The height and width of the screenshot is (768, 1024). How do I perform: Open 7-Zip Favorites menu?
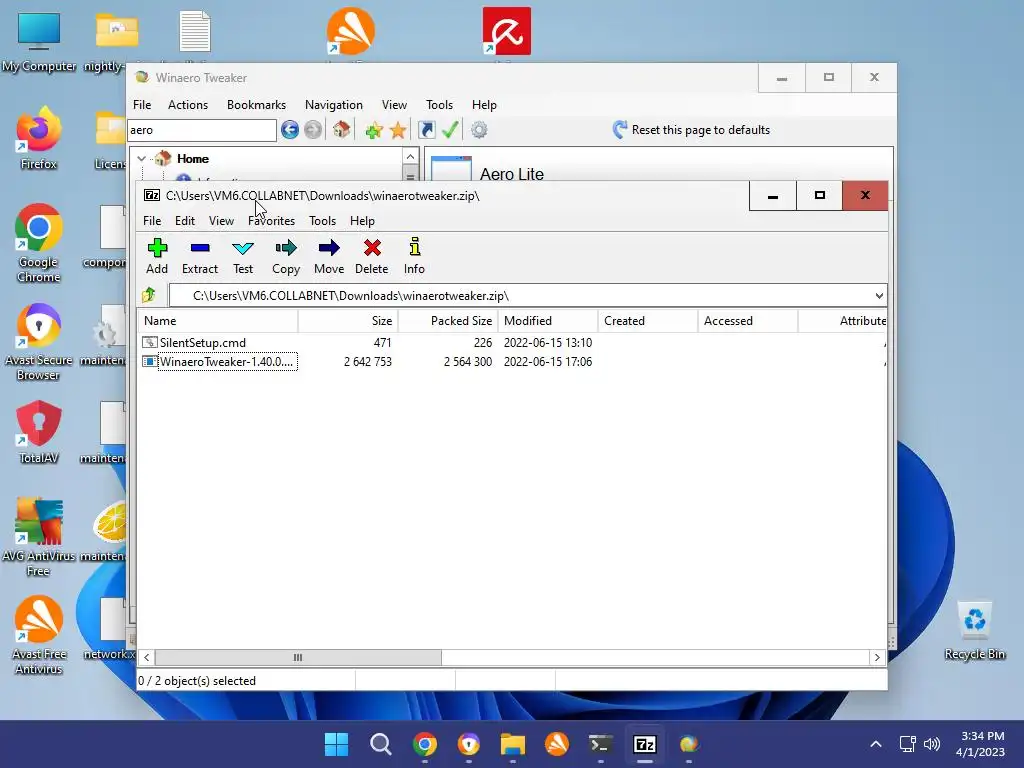(272, 221)
